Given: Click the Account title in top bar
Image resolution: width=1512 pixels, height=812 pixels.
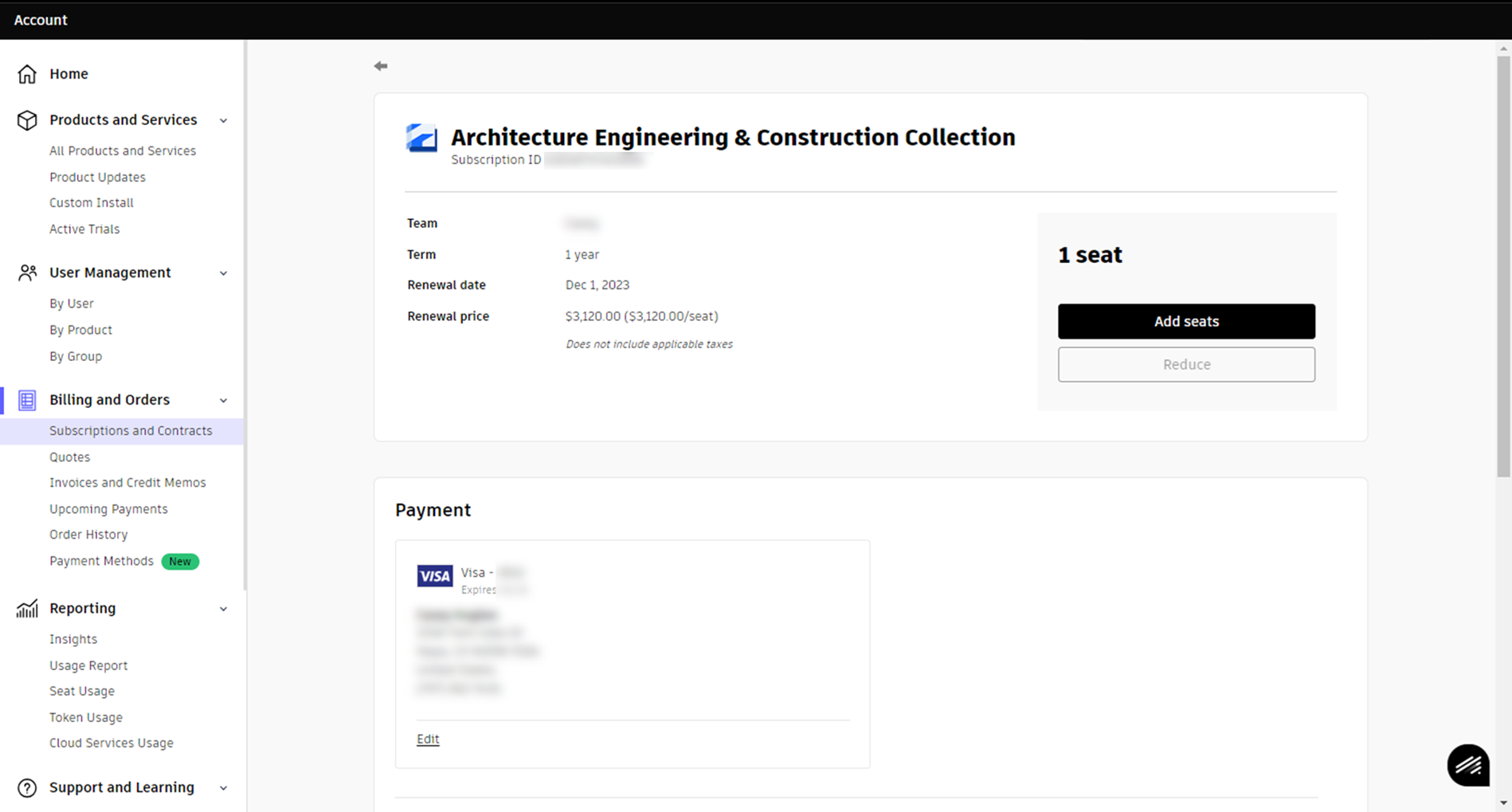Looking at the screenshot, I should click(41, 20).
